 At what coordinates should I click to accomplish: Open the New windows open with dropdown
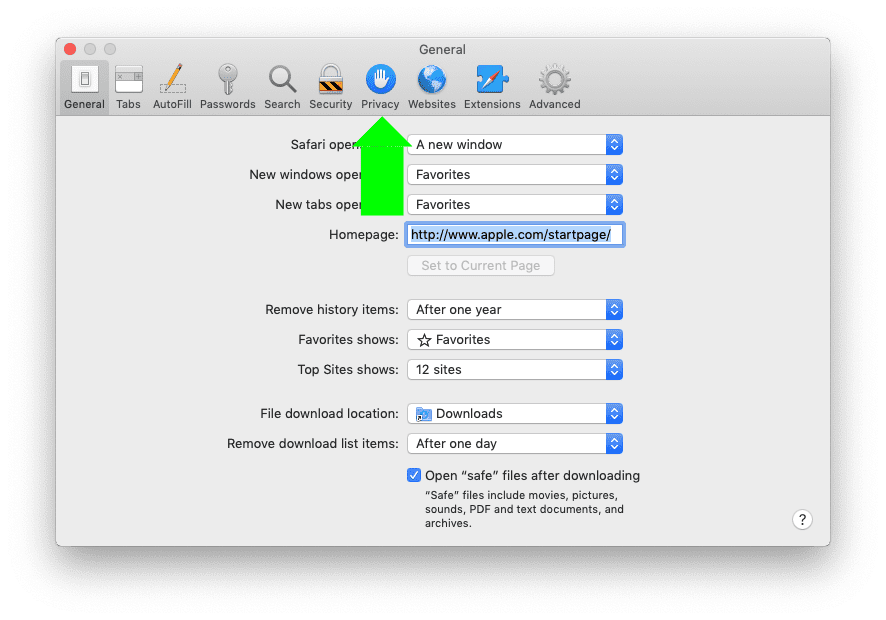515,175
